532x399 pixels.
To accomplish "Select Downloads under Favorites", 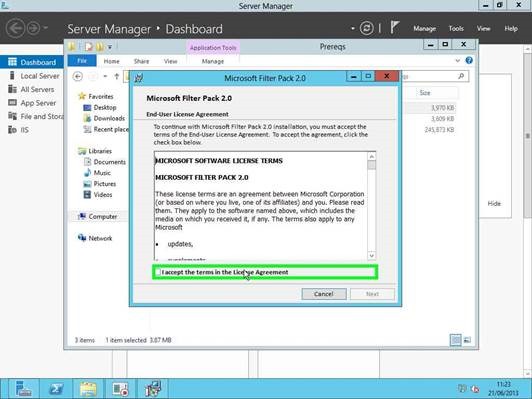I will click(x=104, y=118).
